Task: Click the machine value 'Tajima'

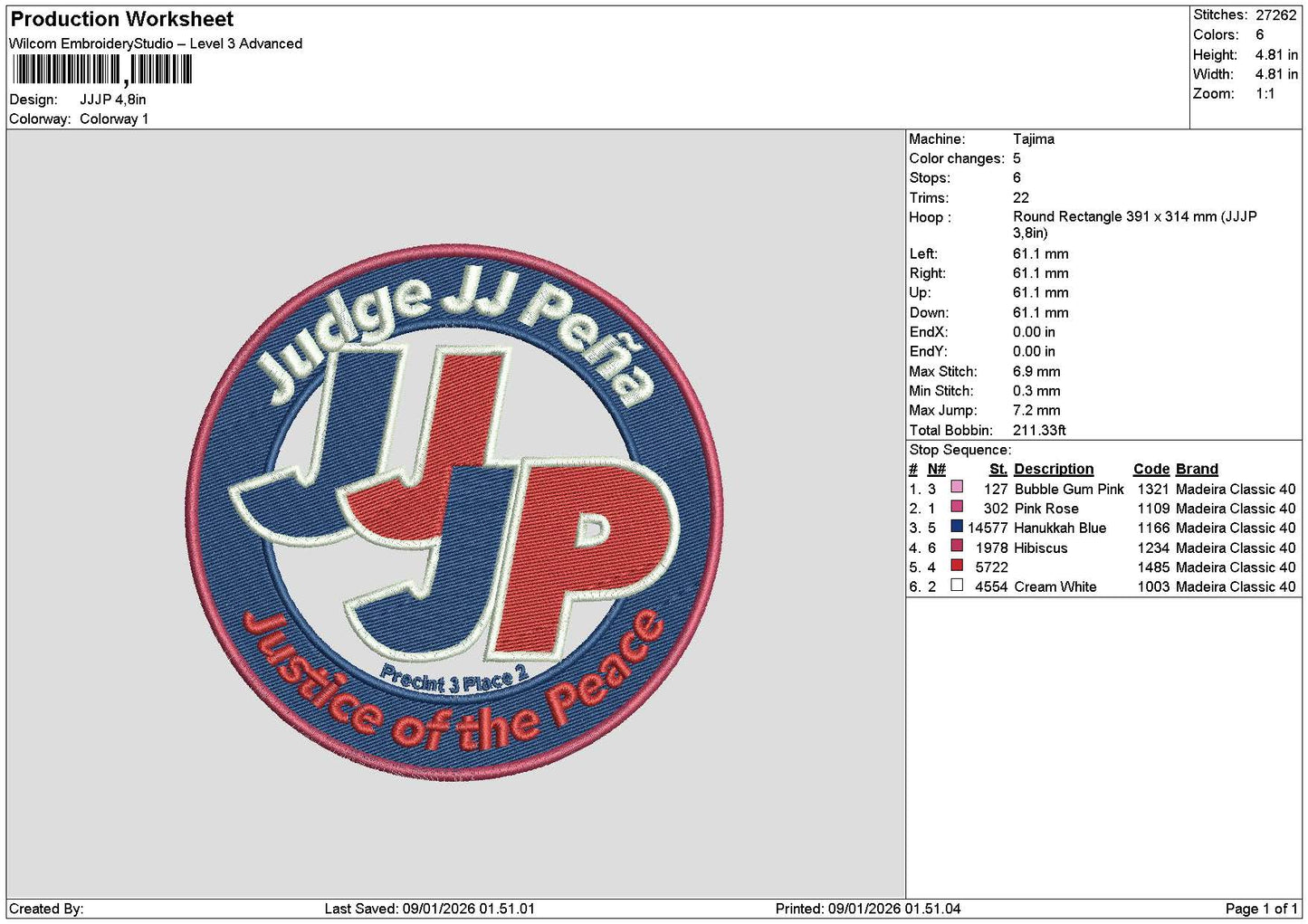Action: [x=1034, y=138]
